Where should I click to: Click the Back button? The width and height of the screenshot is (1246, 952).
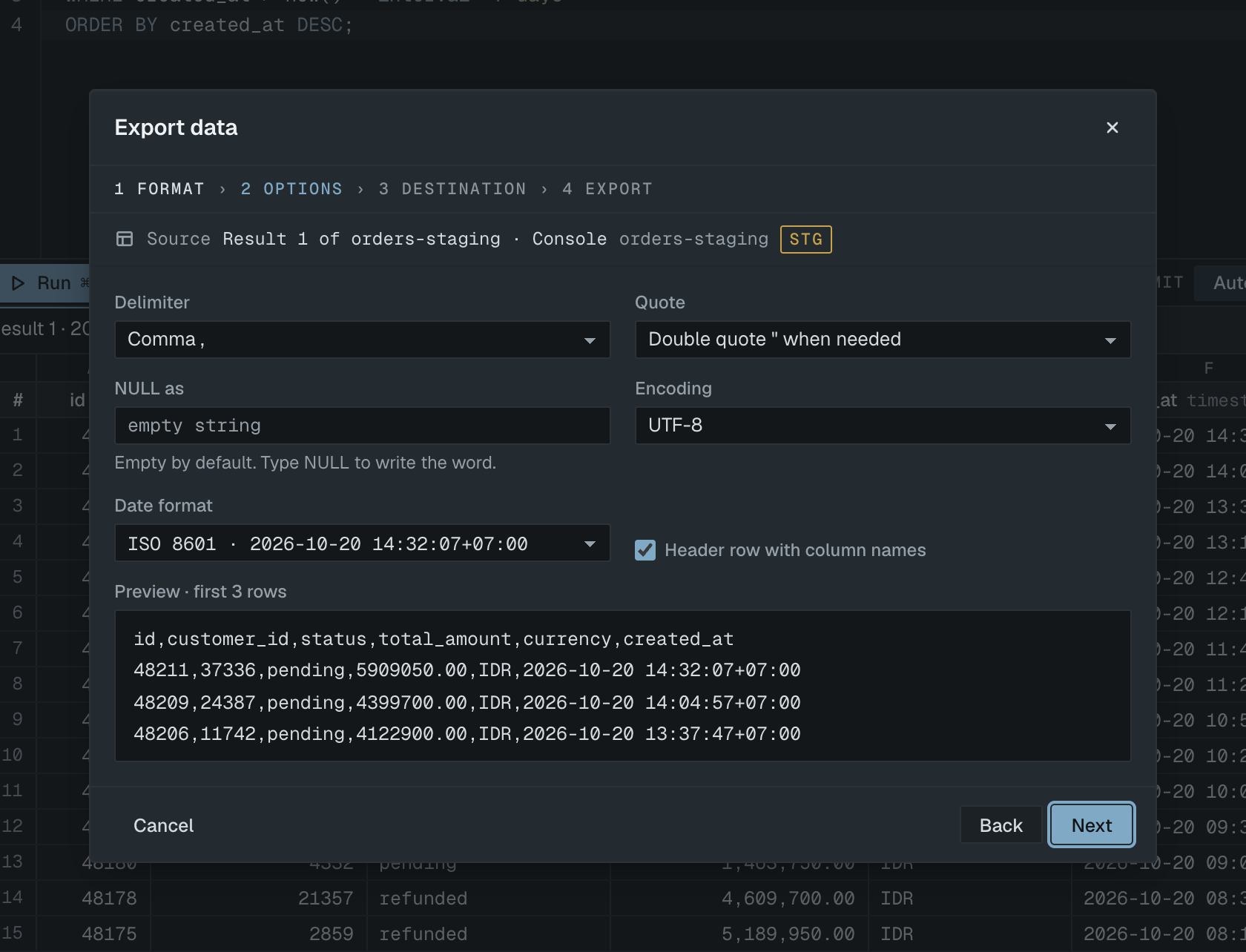pyautogui.click(x=1001, y=824)
